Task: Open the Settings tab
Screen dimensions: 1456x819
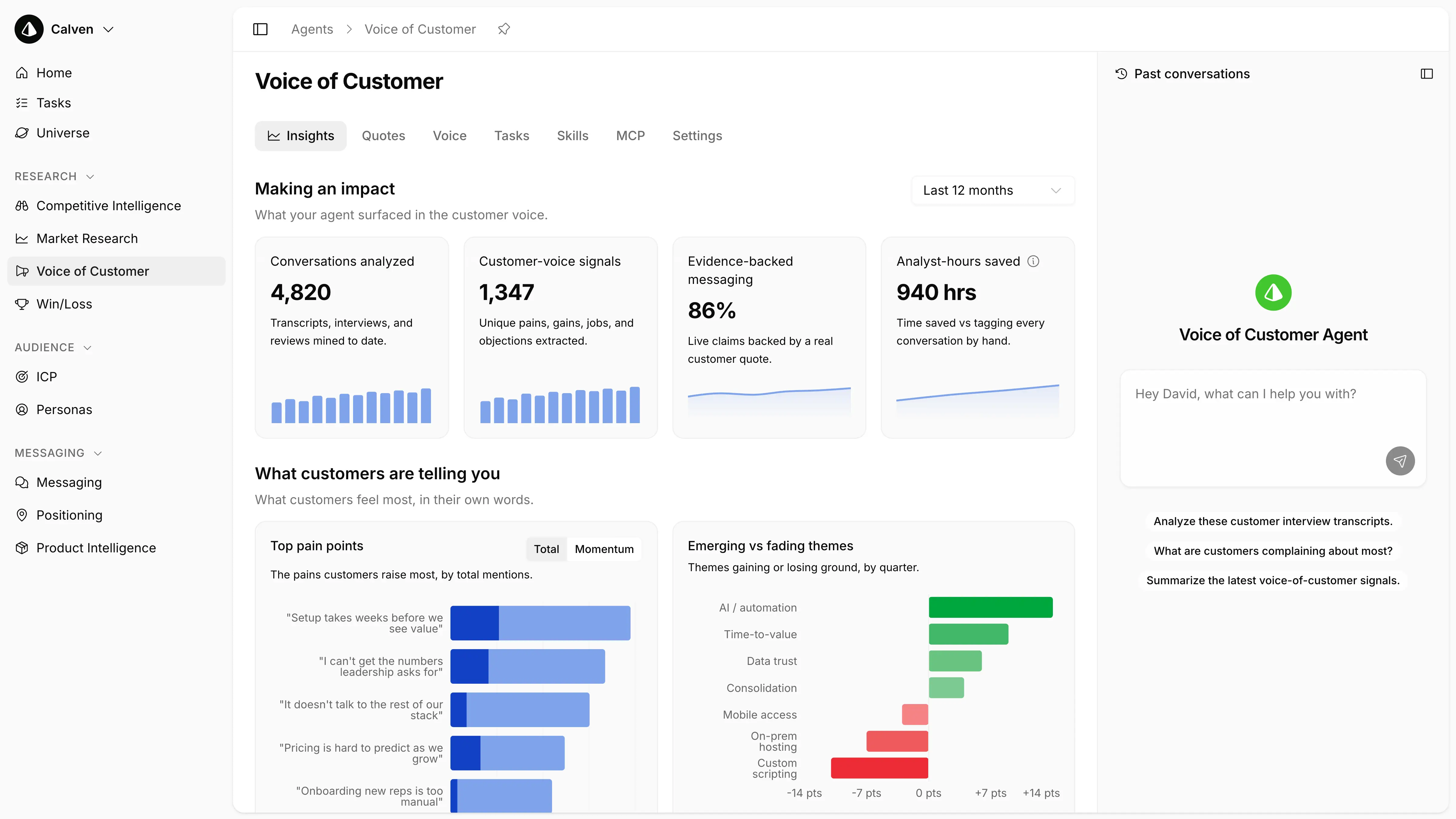Action: (697, 136)
